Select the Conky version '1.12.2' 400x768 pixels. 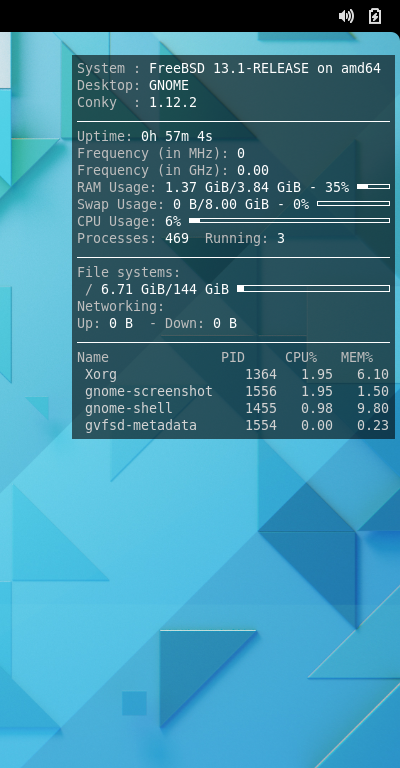pyautogui.click(x=173, y=103)
